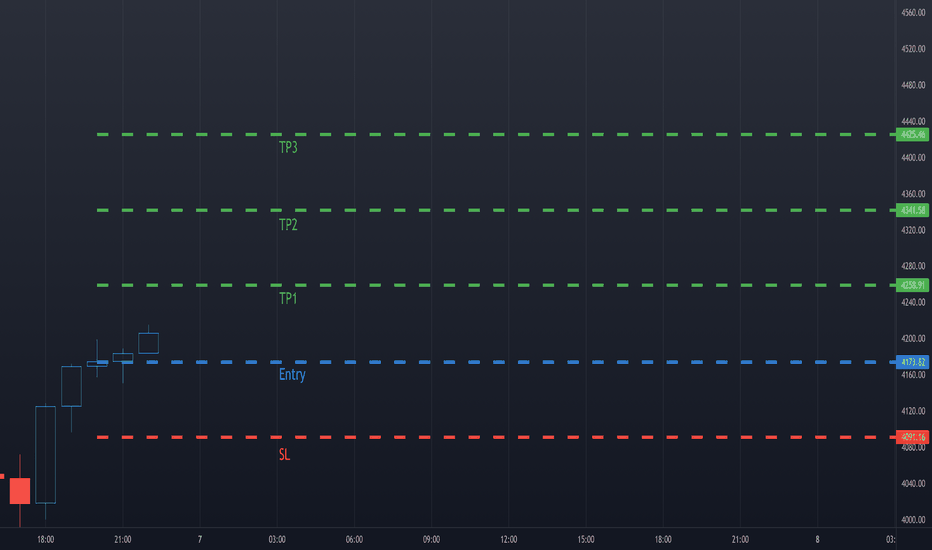Click the 4000.00 price axis label
Screen dimensions: 932x550
click(x=913, y=520)
